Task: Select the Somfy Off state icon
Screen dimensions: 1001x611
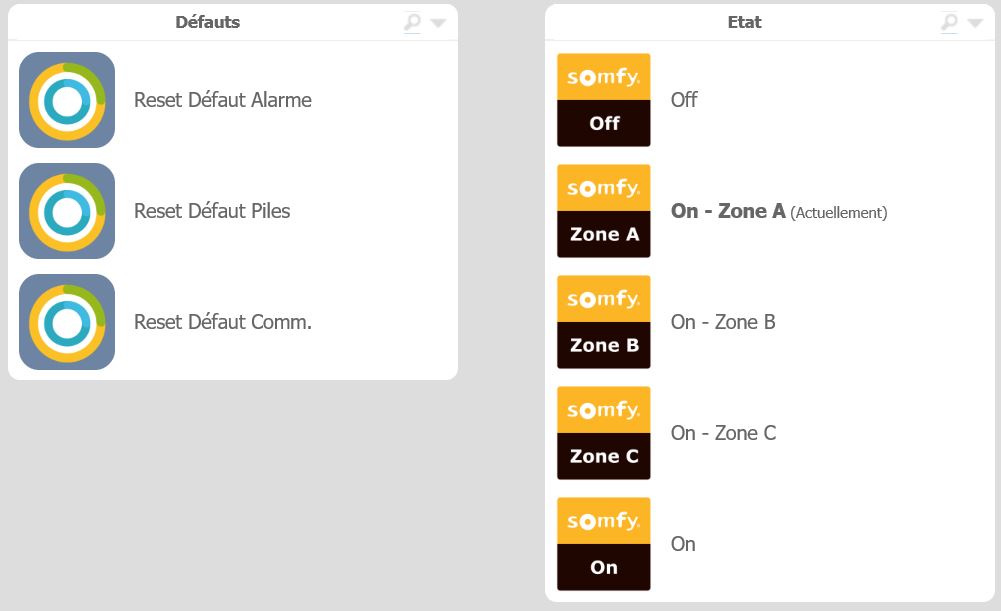Action: coord(604,100)
